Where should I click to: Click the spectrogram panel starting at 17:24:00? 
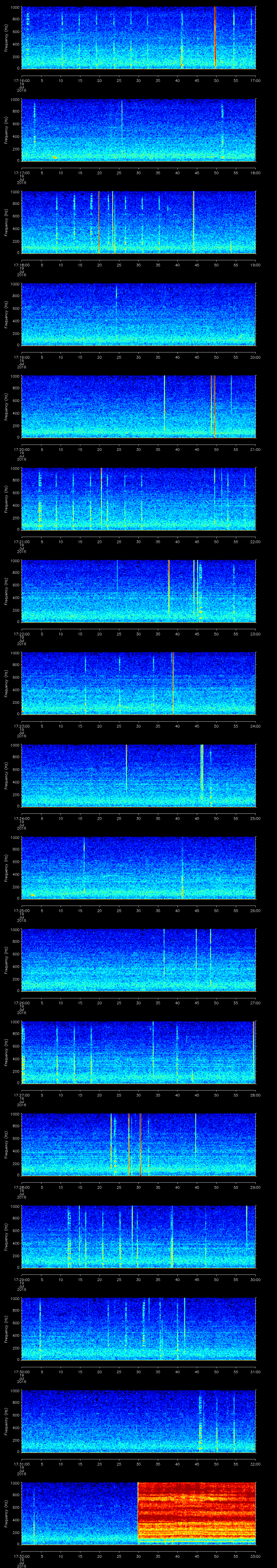138,775
